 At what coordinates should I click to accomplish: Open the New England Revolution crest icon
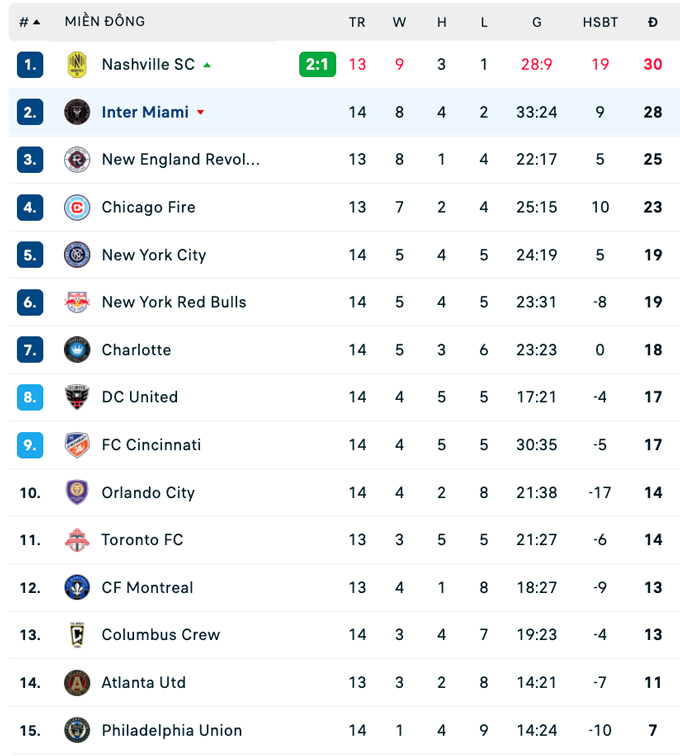point(77,160)
